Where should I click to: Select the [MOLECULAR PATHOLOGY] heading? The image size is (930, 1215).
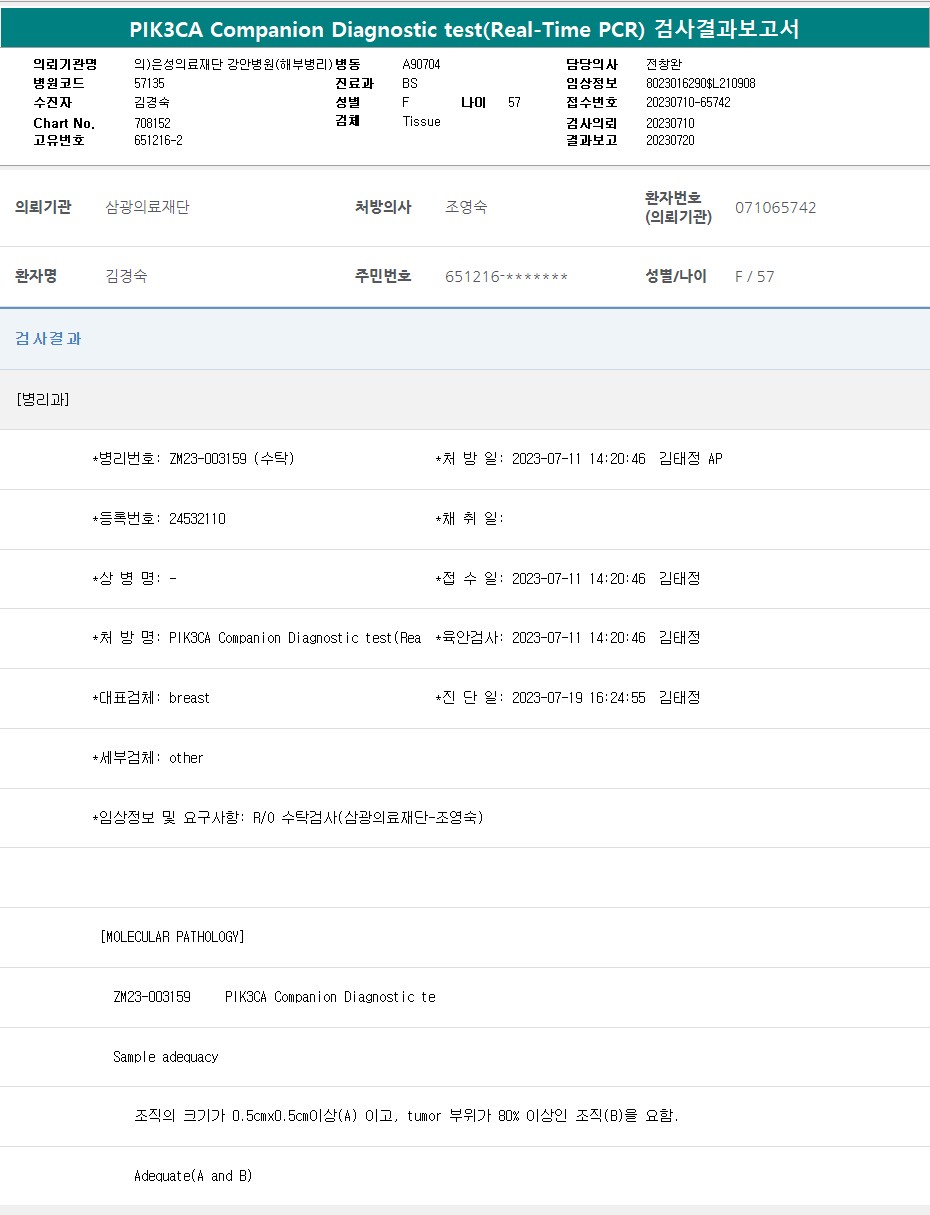(x=172, y=937)
